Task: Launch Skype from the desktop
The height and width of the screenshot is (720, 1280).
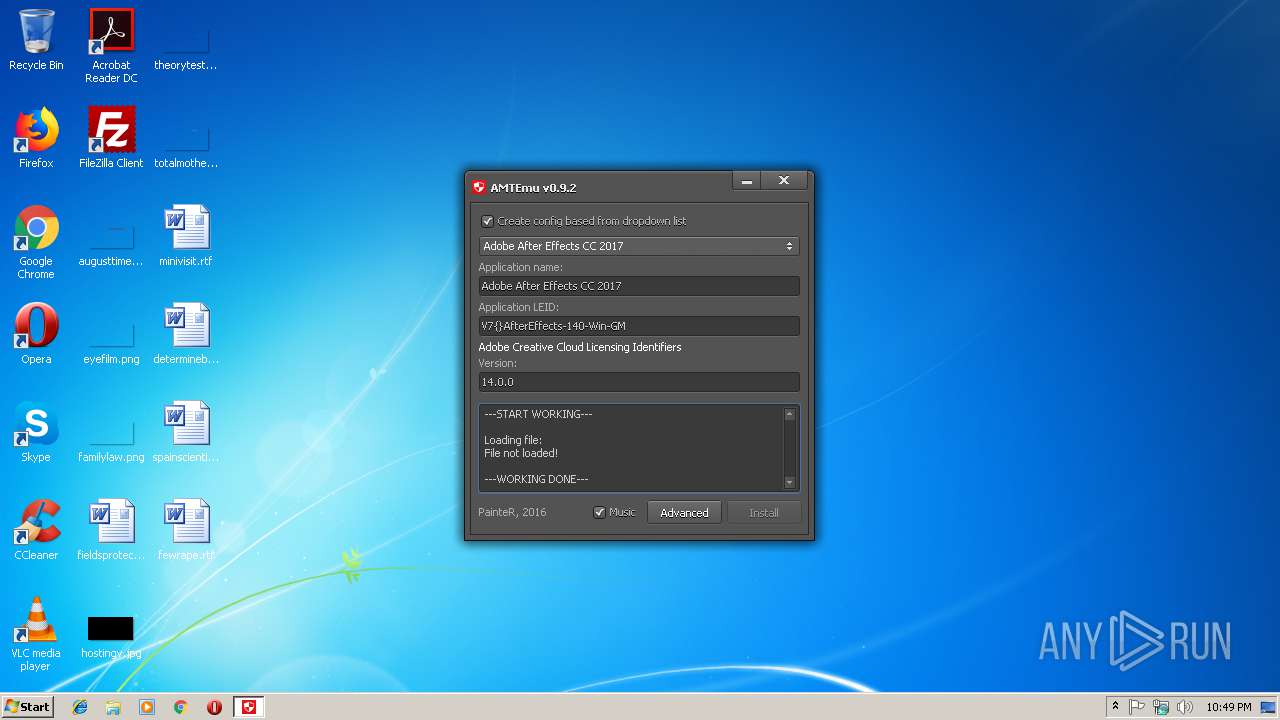Action: click(x=36, y=433)
